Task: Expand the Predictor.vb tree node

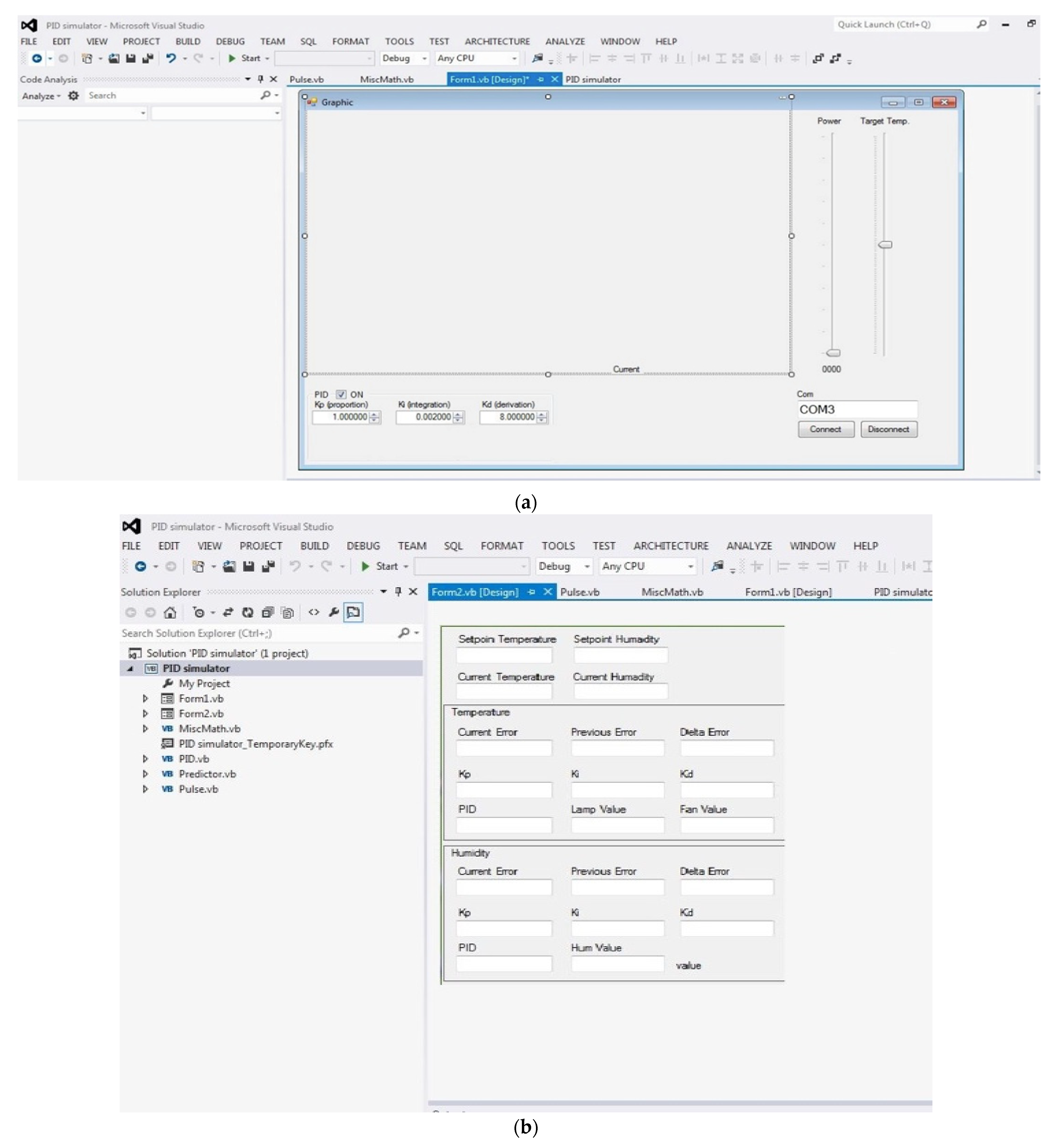Action: (145, 774)
